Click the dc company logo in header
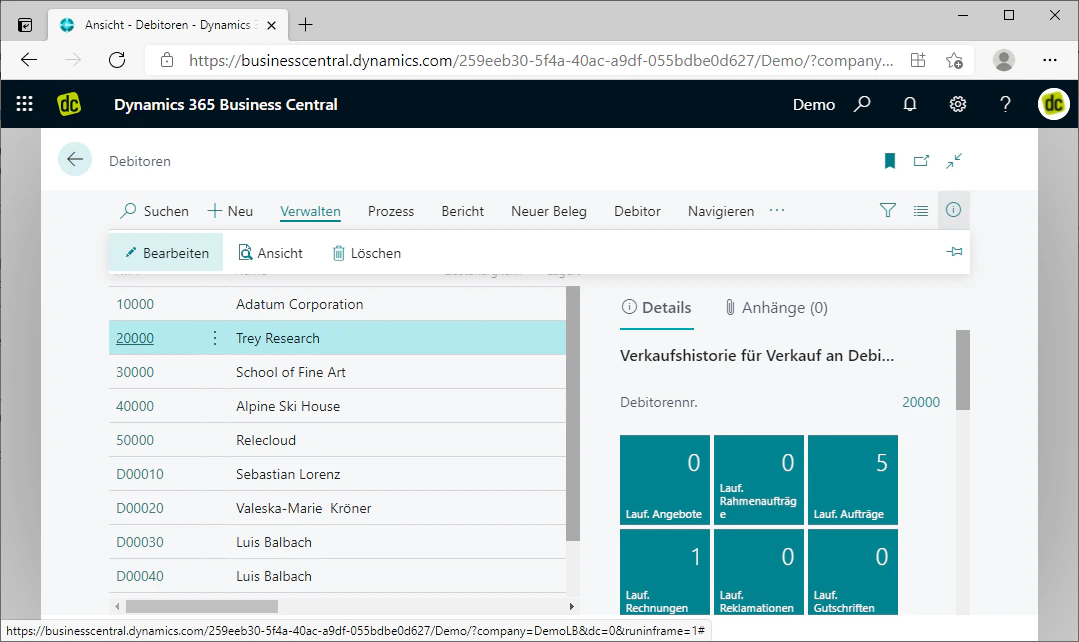 point(69,104)
